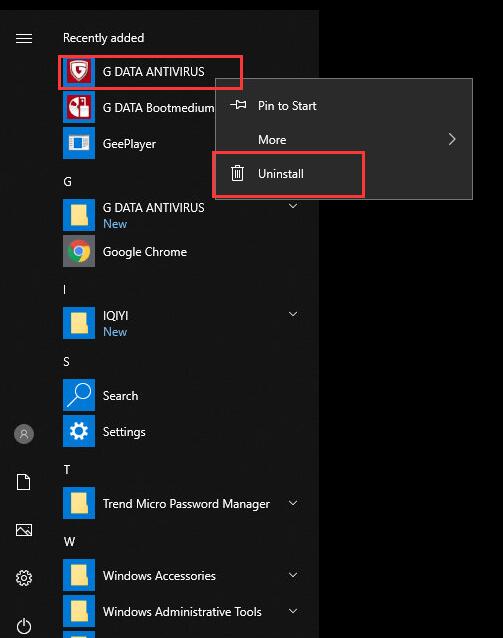Click the Power icon in sidebar

(x=24, y=626)
